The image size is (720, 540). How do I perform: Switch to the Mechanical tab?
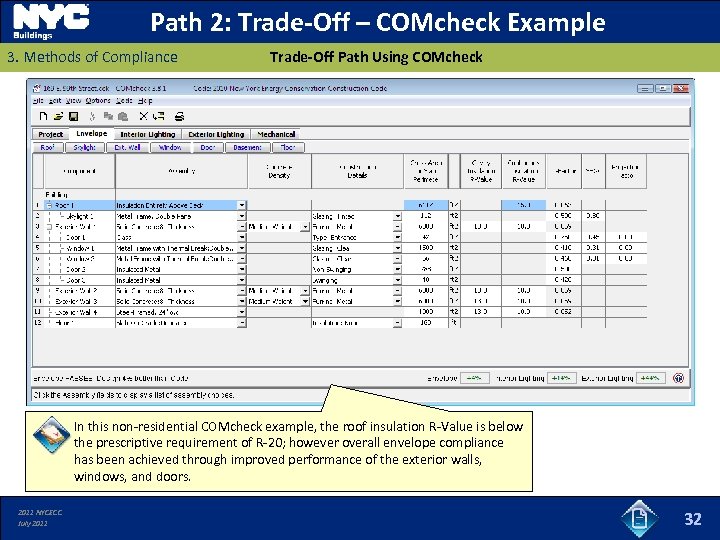[276, 134]
